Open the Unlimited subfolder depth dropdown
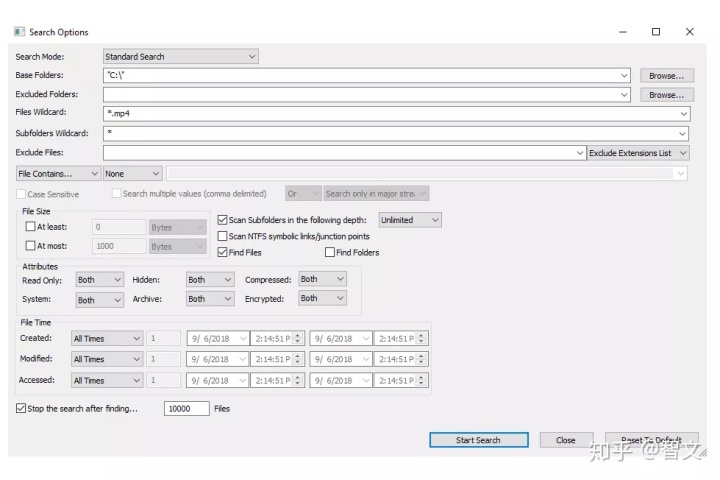Image resolution: width=720 pixels, height=480 pixels. coord(410,220)
